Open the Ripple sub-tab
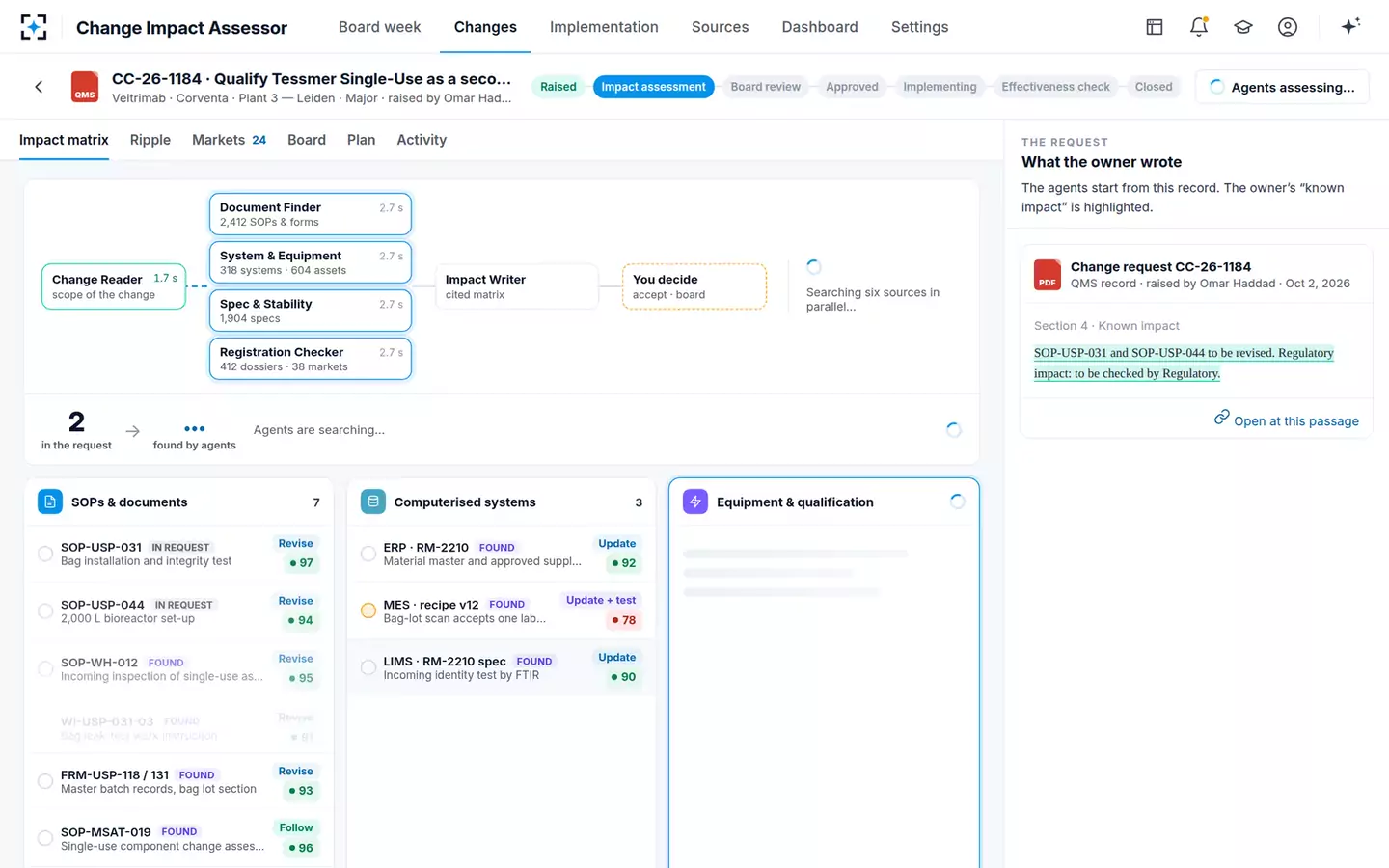1389x868 pixels. pyautogui.click(x=150, y=140)
